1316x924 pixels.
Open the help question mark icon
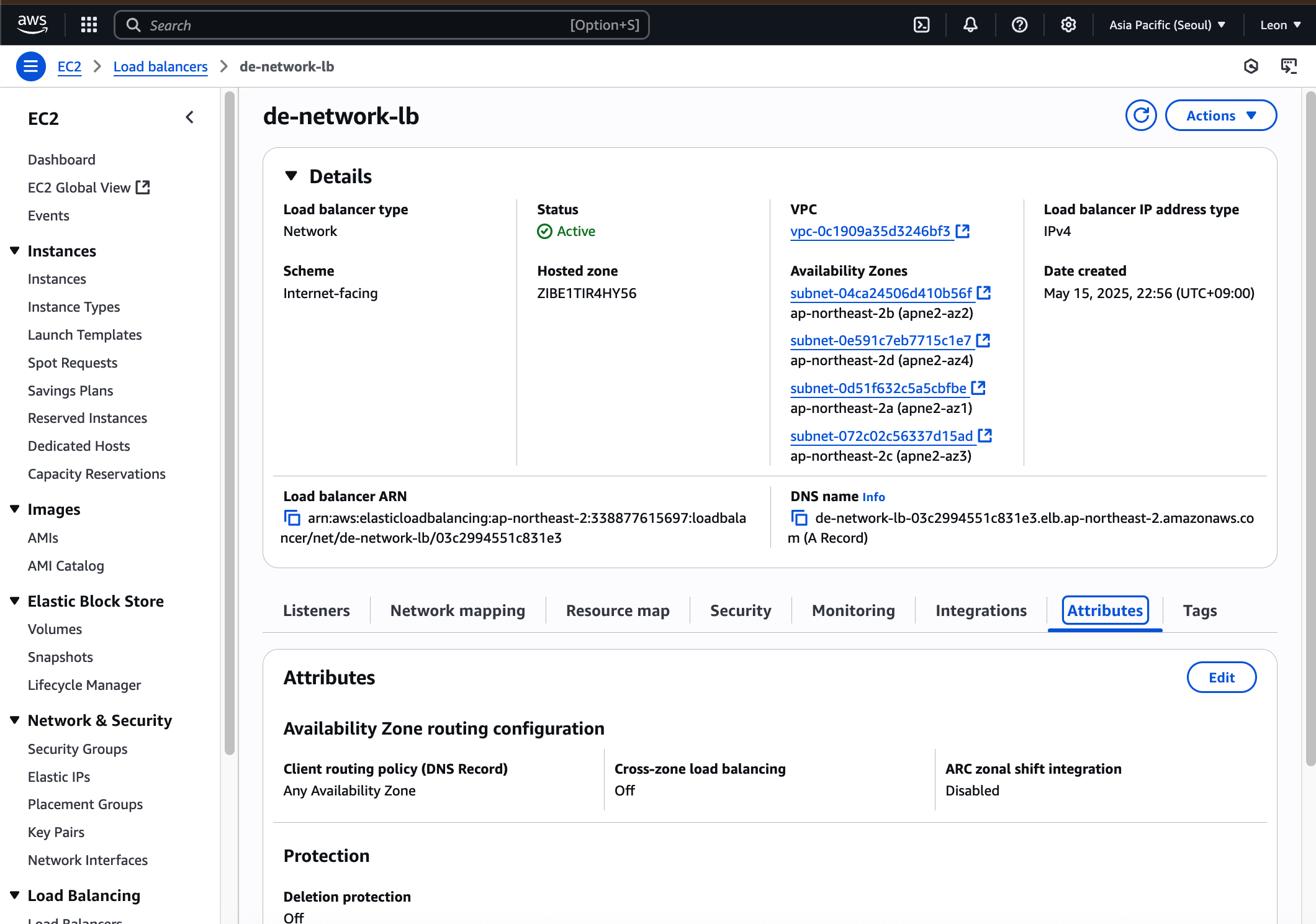pos(1019,25)
